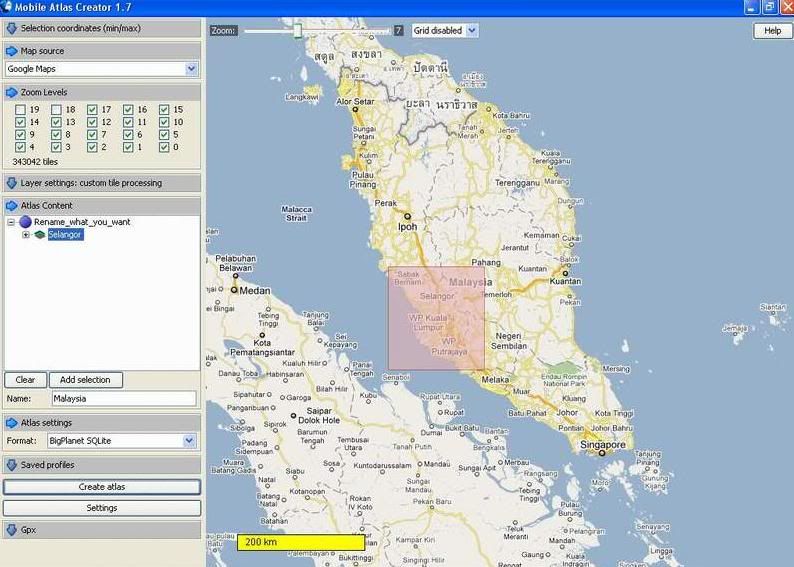The height and width of the screenshot is (567, 794).
Task: Enable zoom level 19 checkbox
Action: point(20,110)
